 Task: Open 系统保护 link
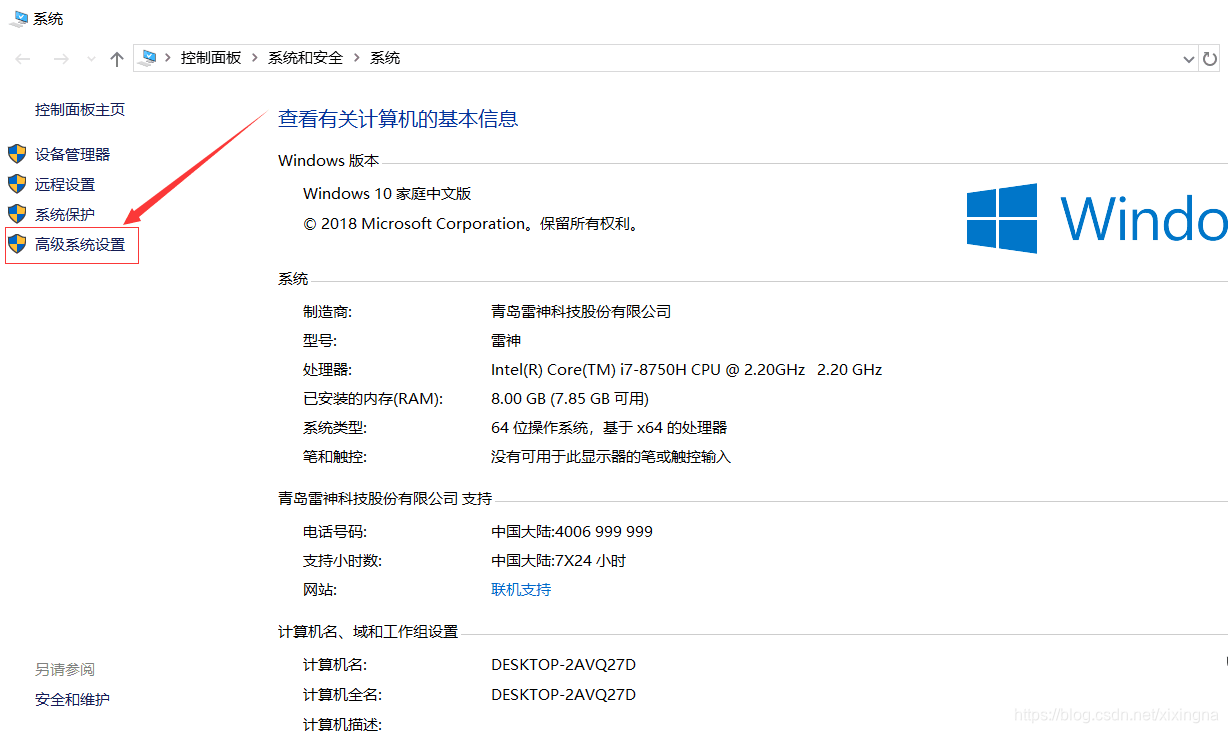(x=65, y=214)
